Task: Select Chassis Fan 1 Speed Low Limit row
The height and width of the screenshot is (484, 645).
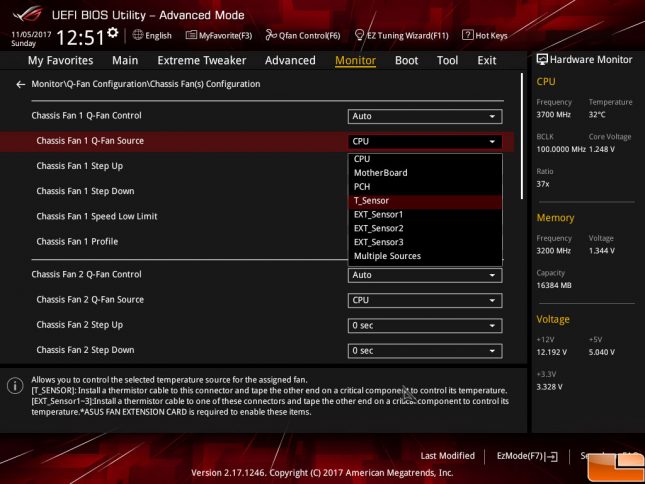Action: pyautogui.click(x=174, y=217)
